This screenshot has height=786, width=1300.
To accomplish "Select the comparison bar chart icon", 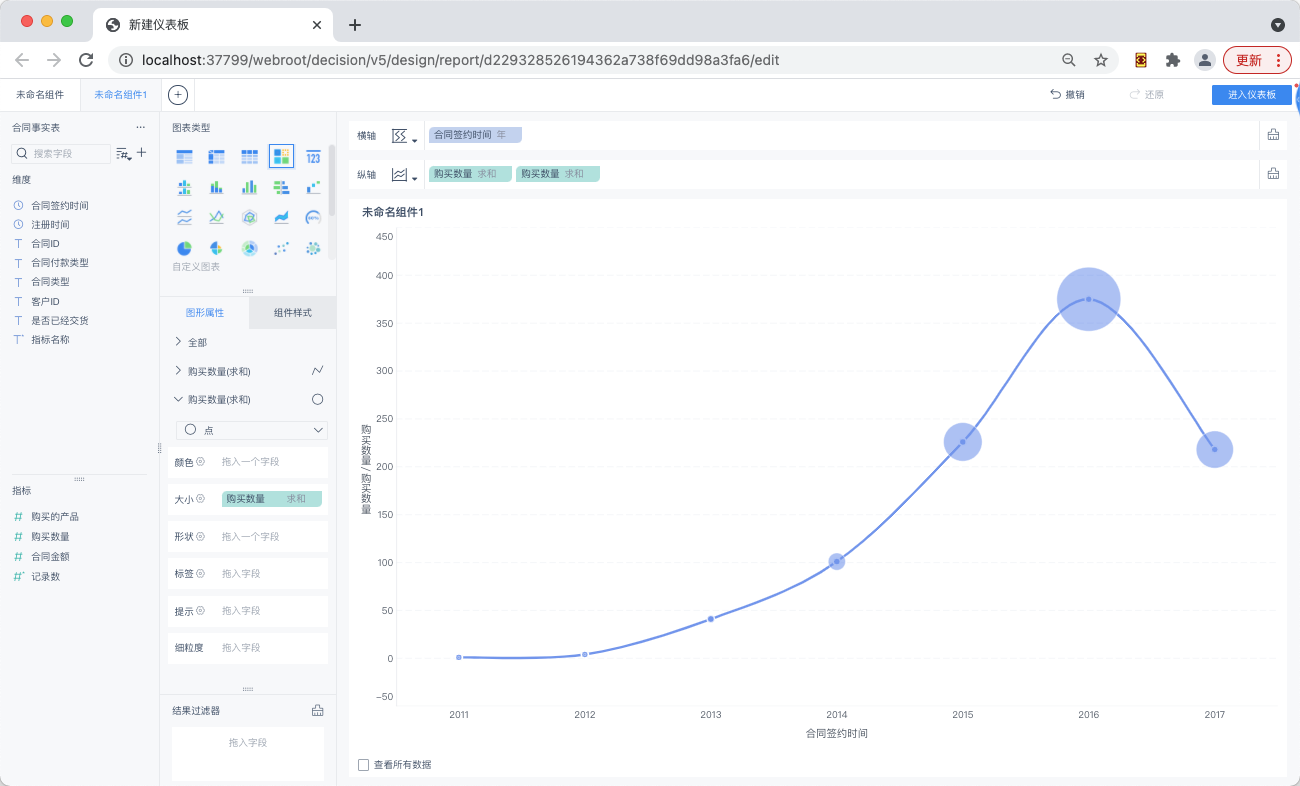I will coord(281,187).
